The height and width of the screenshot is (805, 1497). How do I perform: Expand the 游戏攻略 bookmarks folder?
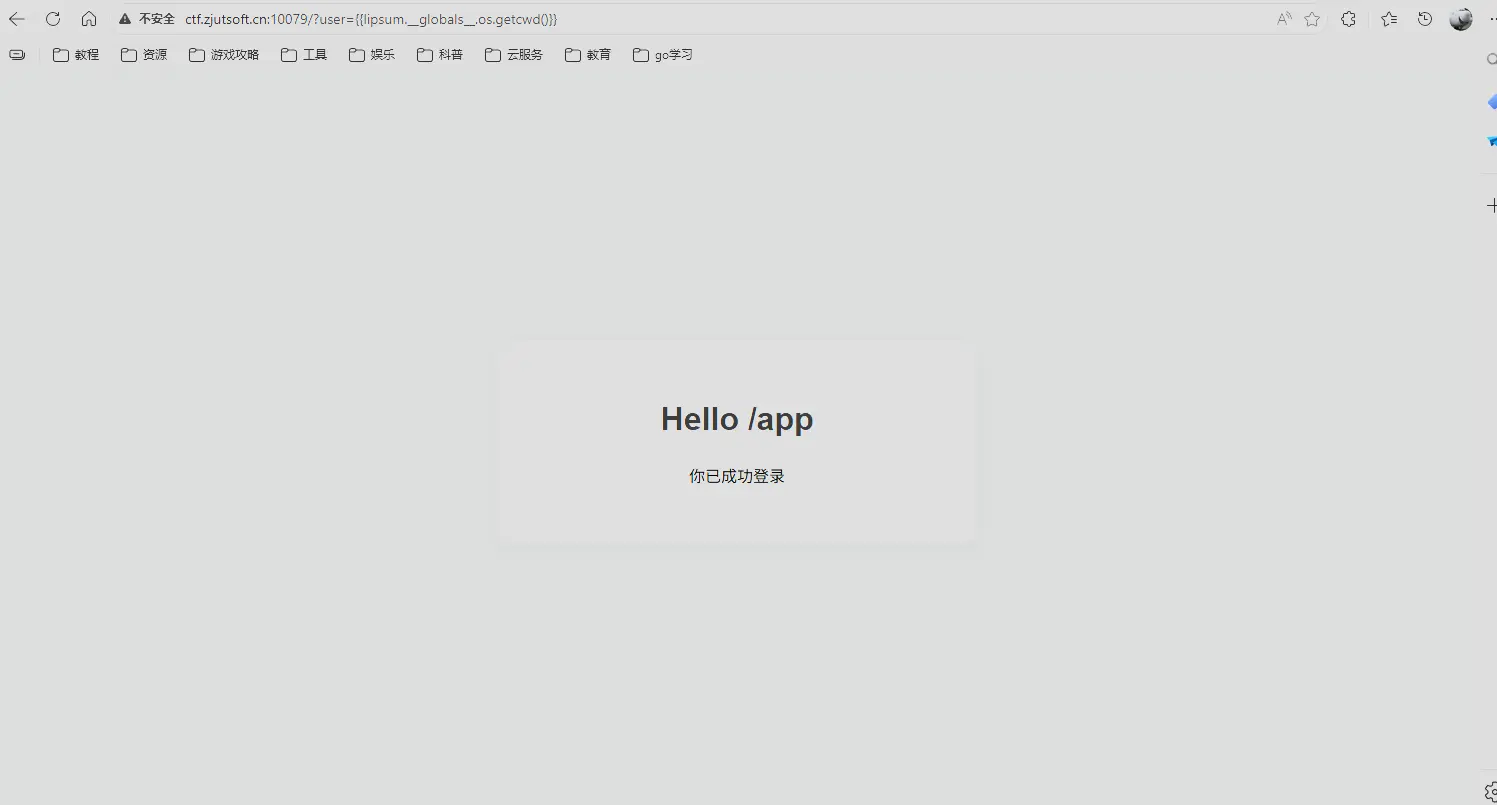[224, 54]
